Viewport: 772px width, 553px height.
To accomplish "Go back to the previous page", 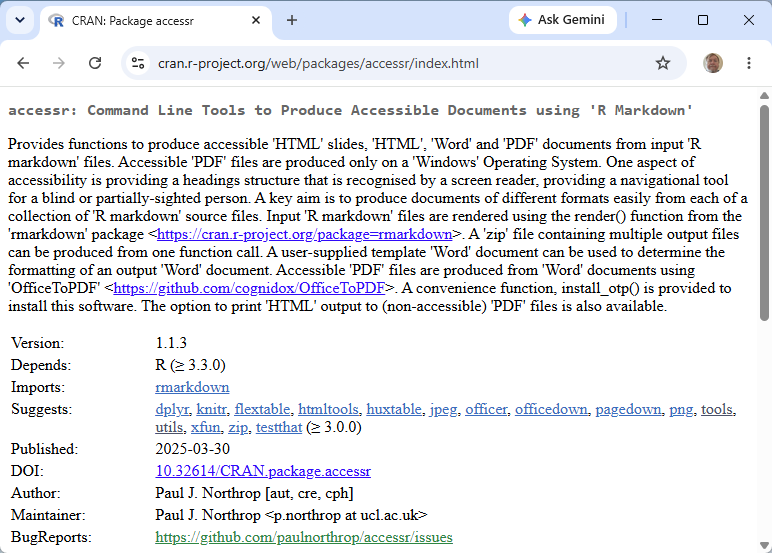I will point(23,63).
